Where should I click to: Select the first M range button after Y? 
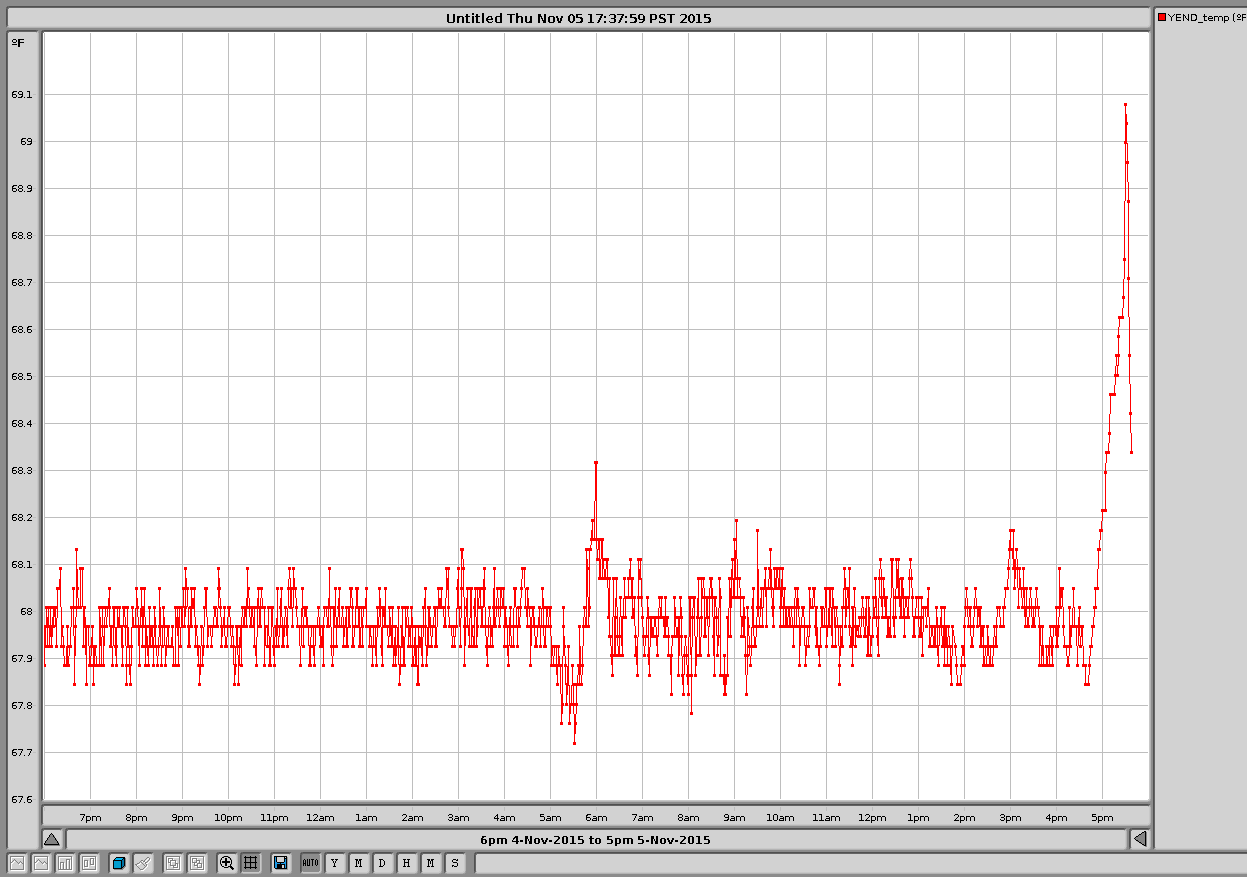359,862
